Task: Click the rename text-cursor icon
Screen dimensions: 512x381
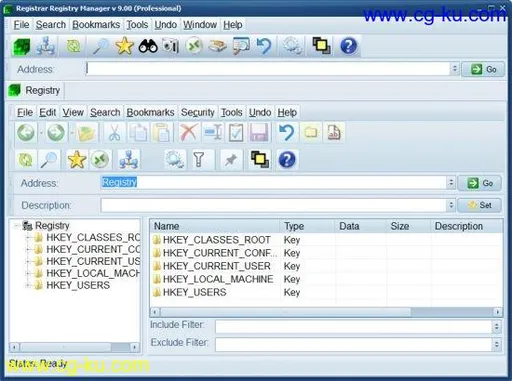Action: (x=213, y=133)
